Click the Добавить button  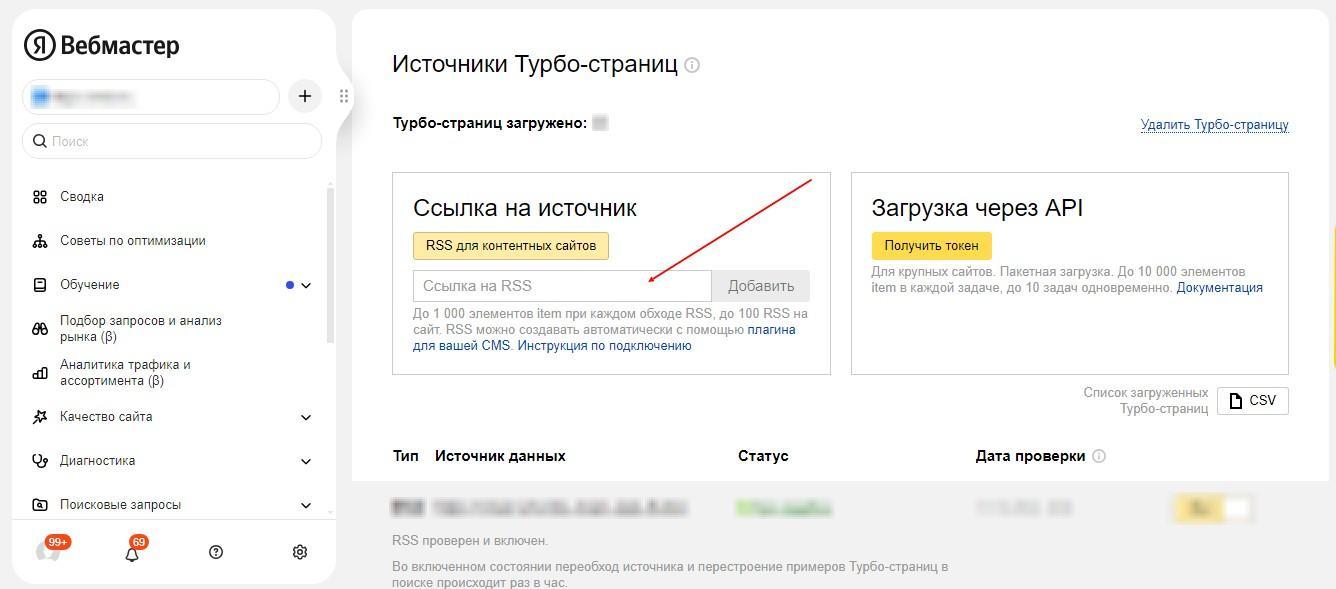coord(761,286)
